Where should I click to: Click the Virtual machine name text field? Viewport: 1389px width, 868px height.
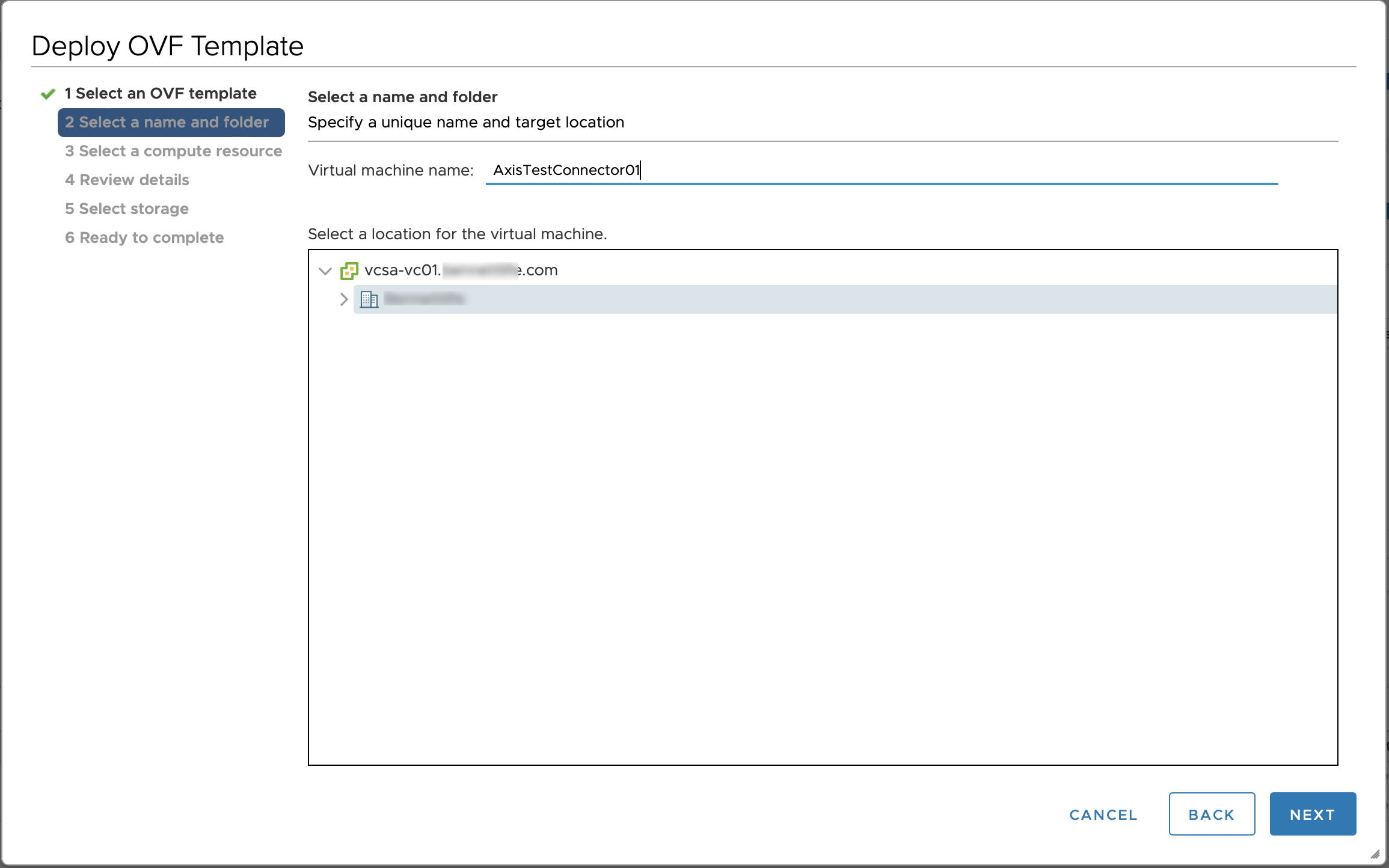click(881, 171)
